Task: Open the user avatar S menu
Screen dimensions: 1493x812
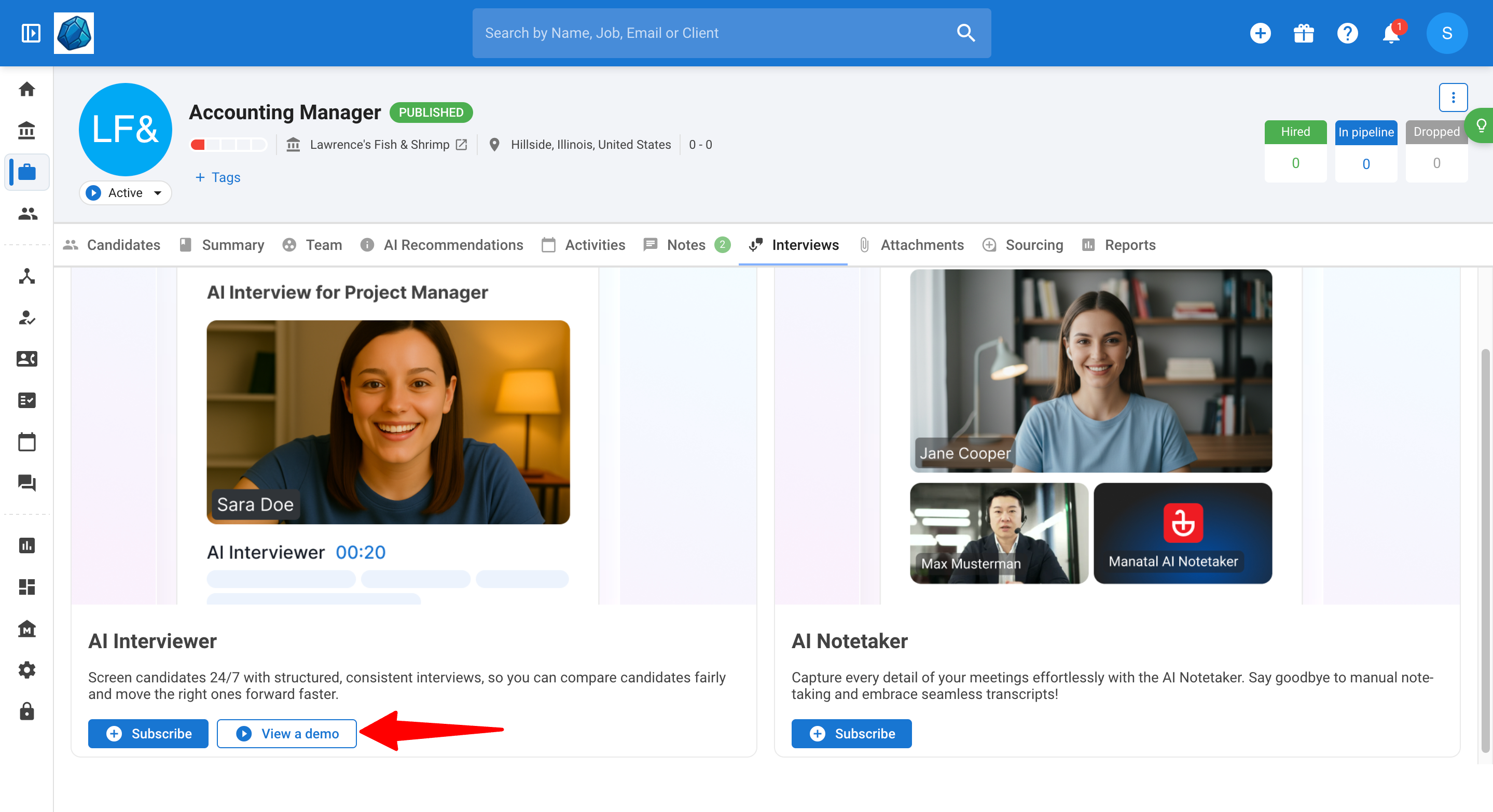Action: pyautogui.click(x=1447, y=33)
